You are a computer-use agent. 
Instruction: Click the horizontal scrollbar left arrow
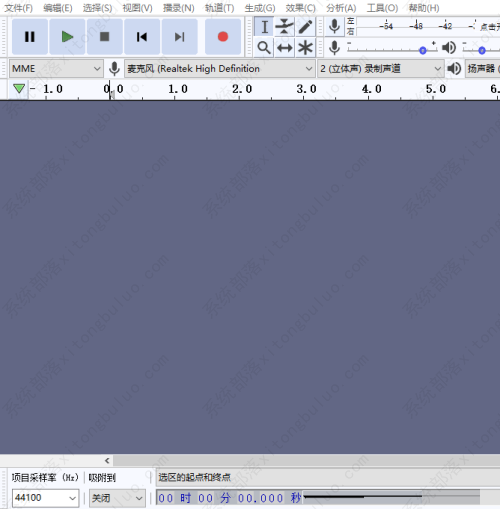coord(107,461)
